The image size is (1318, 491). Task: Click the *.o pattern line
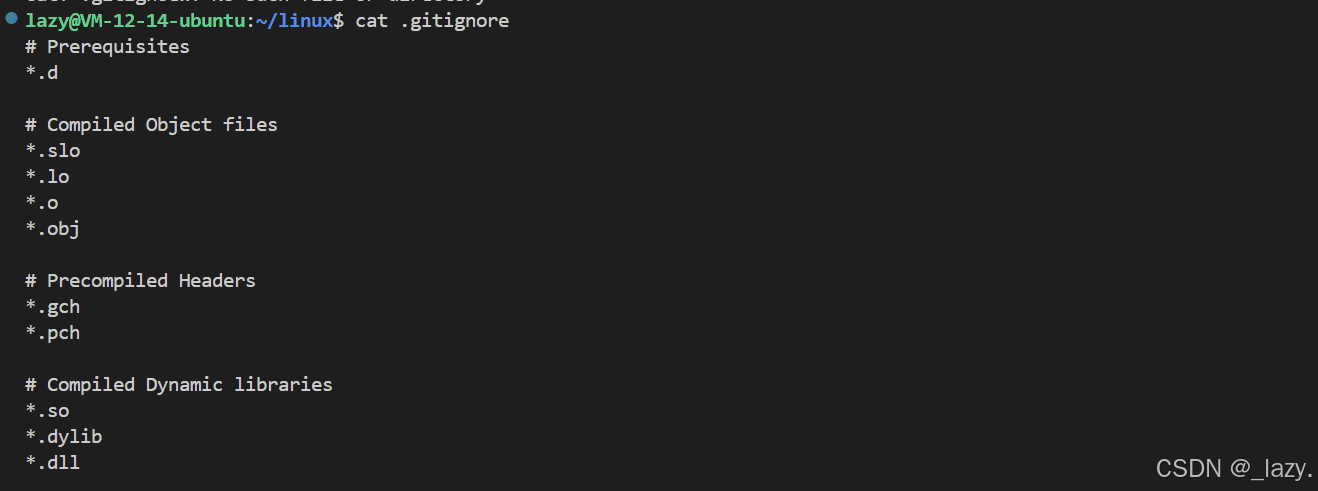42,203
